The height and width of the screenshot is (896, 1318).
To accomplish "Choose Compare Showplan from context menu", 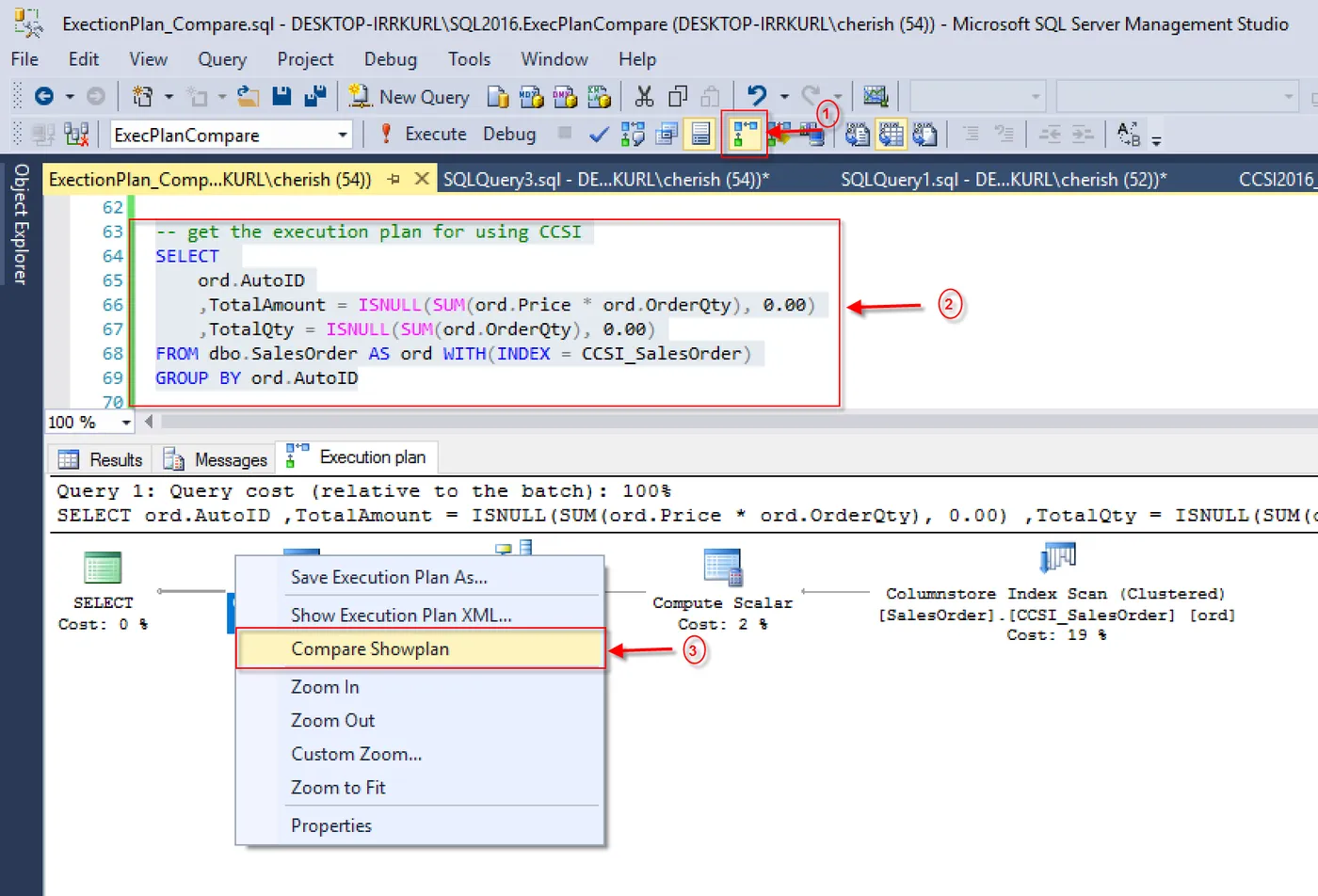I will 419,649.
